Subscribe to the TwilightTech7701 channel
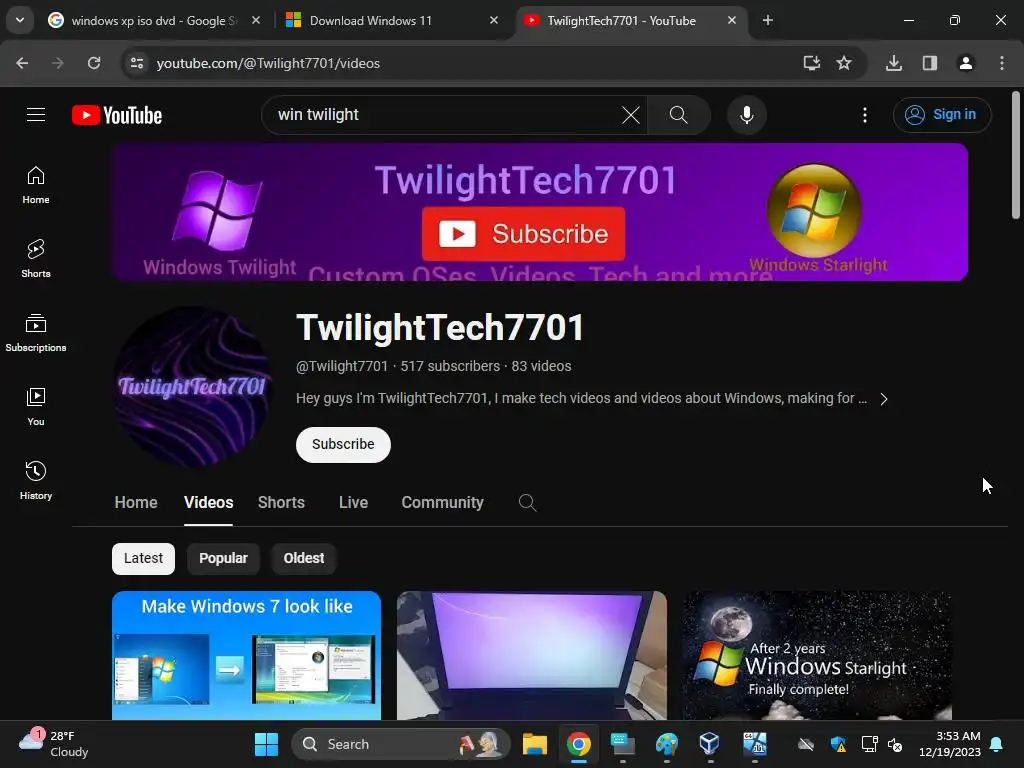Screen dimensions: 1024x768 343,445
